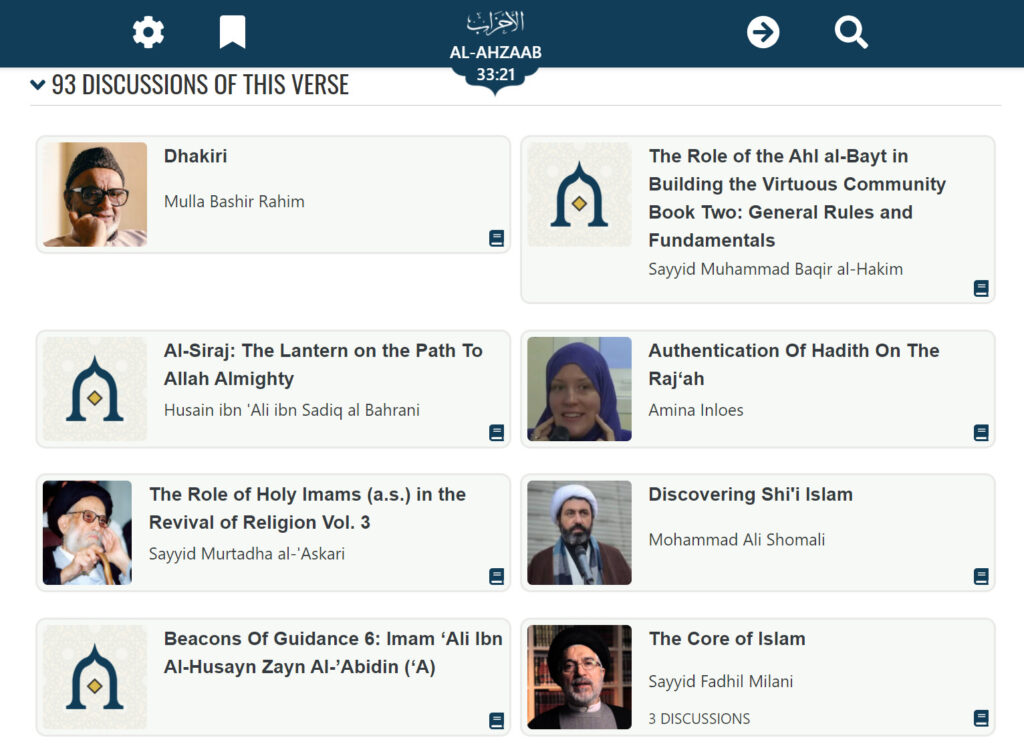This screenshot has width=1024, height=752.
Task: Open the search magnifier icon
Action: coord(851,33)
